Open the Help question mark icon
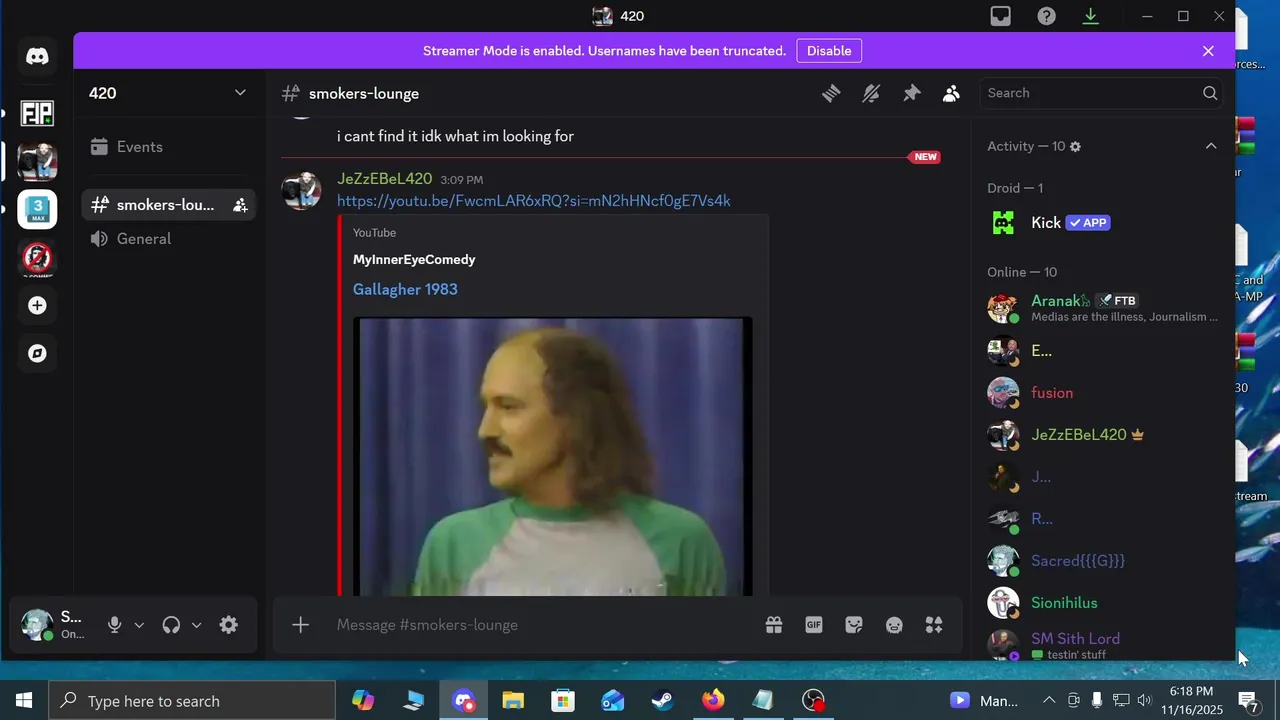1280x720 pixels. (x=1046, y=16)
